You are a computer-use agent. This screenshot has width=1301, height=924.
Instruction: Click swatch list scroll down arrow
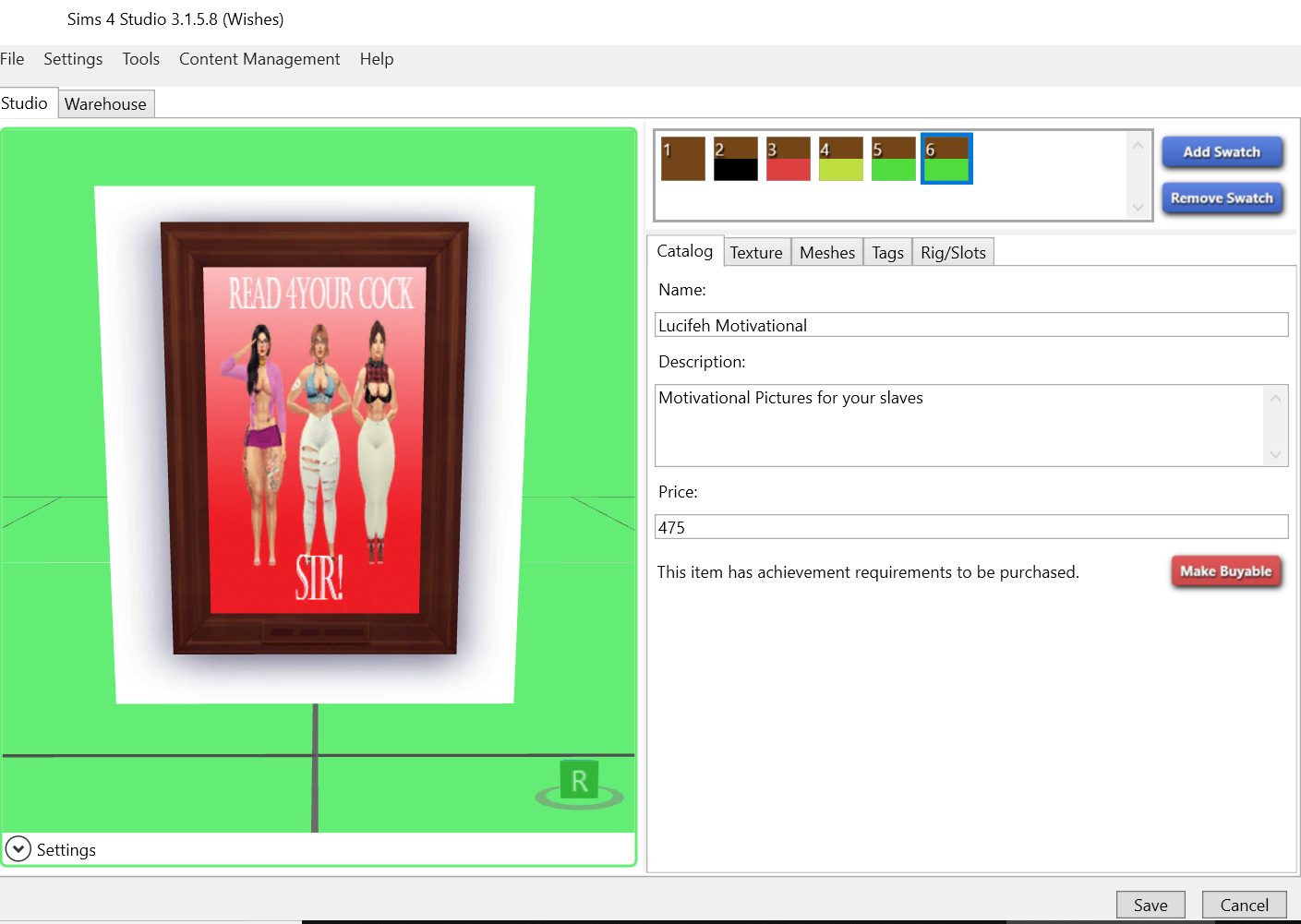coord(1138,208)
